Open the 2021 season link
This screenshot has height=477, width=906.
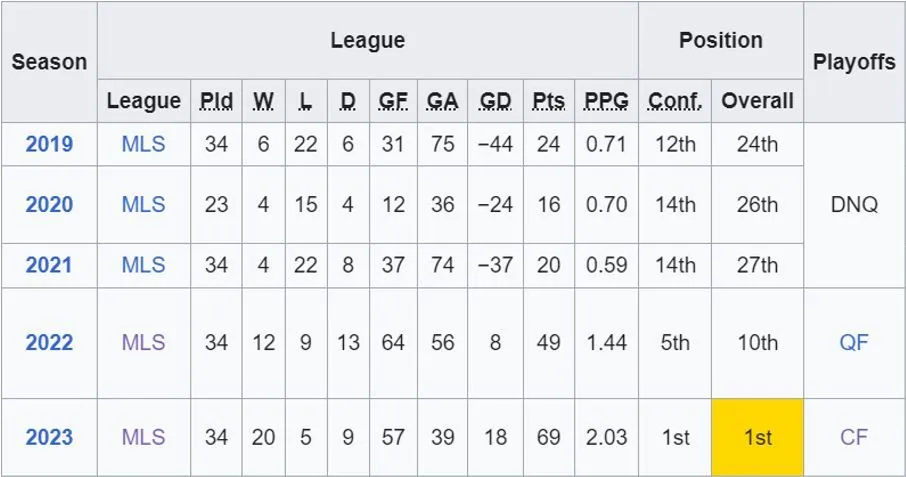pos(49,265)
